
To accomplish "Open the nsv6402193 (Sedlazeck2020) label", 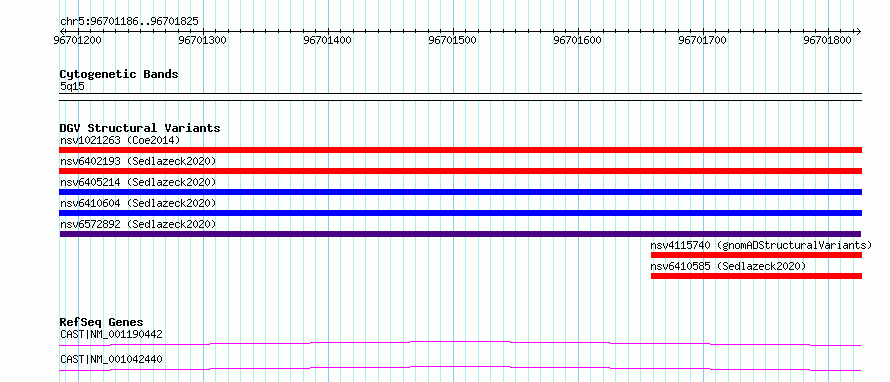I will (x=138, y=161).
